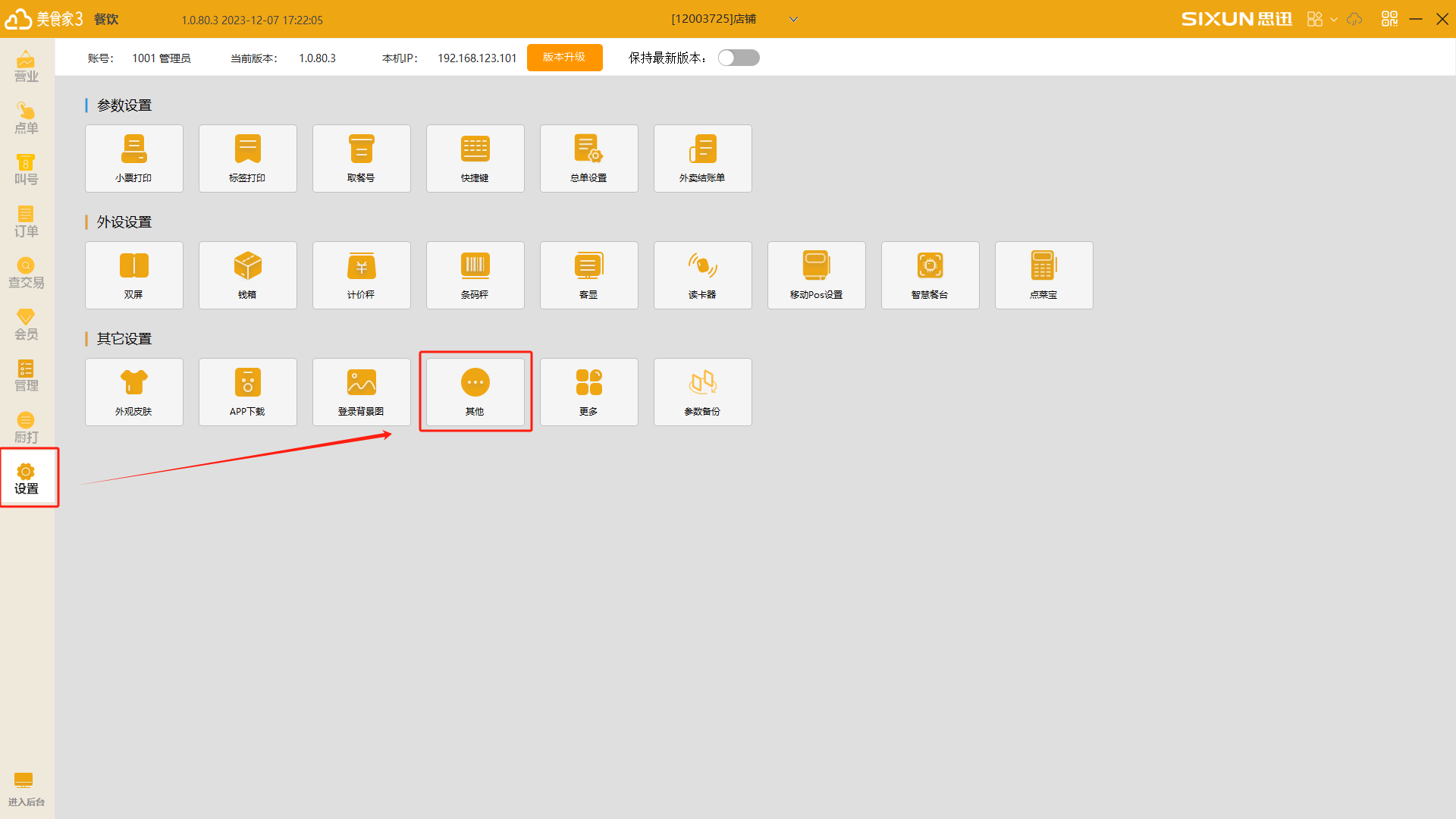Open 其他 other settings tile

pyautogui.click(x=475, y=392)
